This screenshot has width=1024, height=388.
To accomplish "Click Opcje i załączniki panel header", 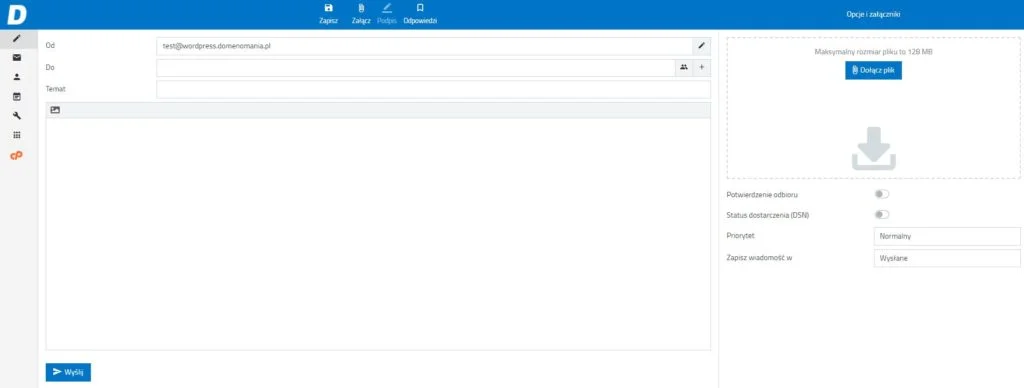I will pos(873,14).
